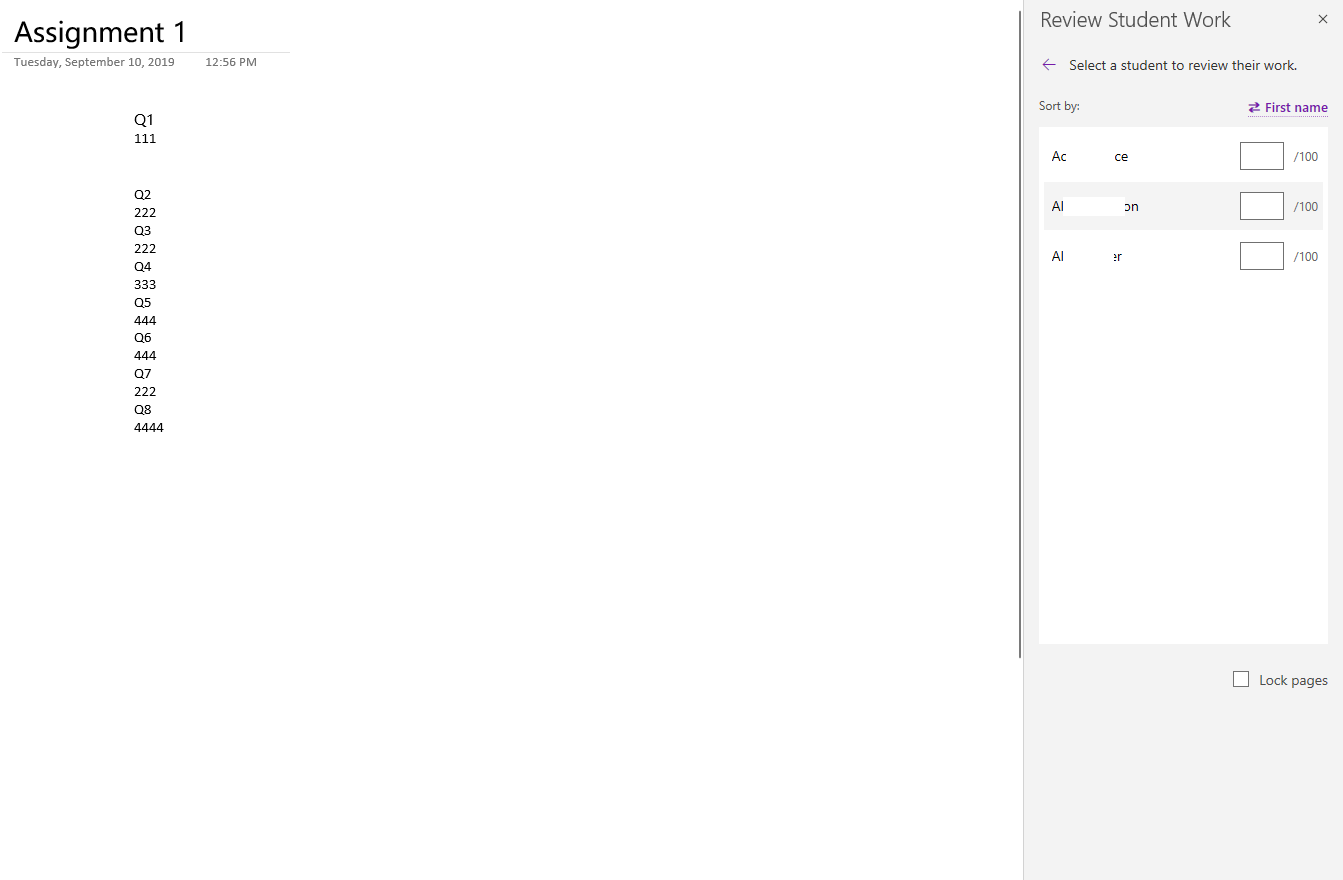
Task: Go back using the purple arrow icon
Action: [1049, 65]
